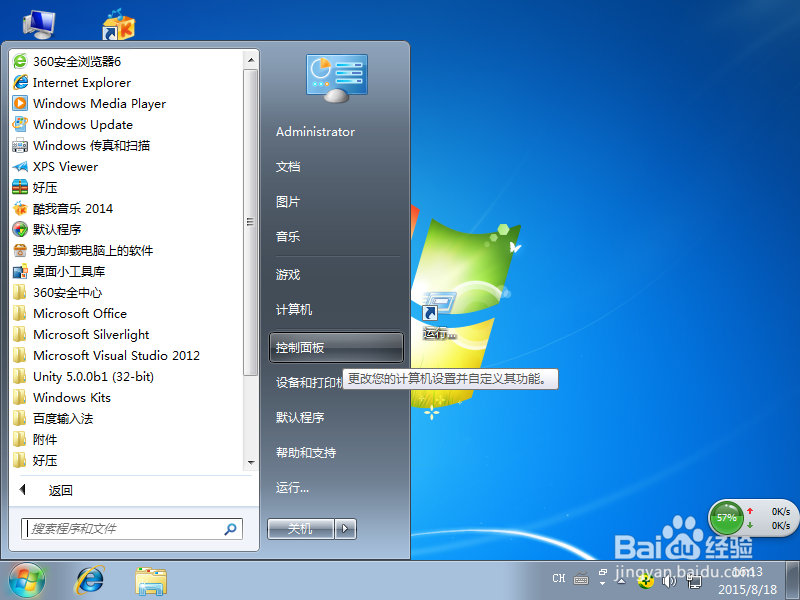Click the taskbar date 2015/8/18
800x600 pixels.
point(747,590)
